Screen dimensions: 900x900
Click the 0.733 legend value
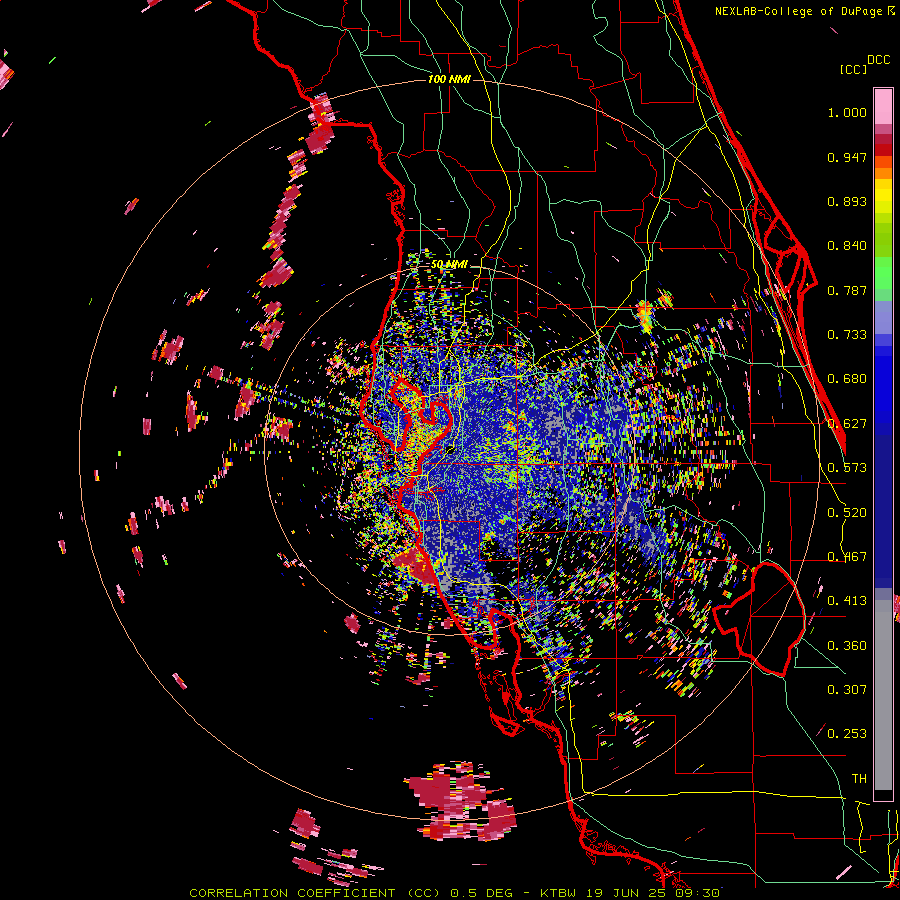point(847,335)
